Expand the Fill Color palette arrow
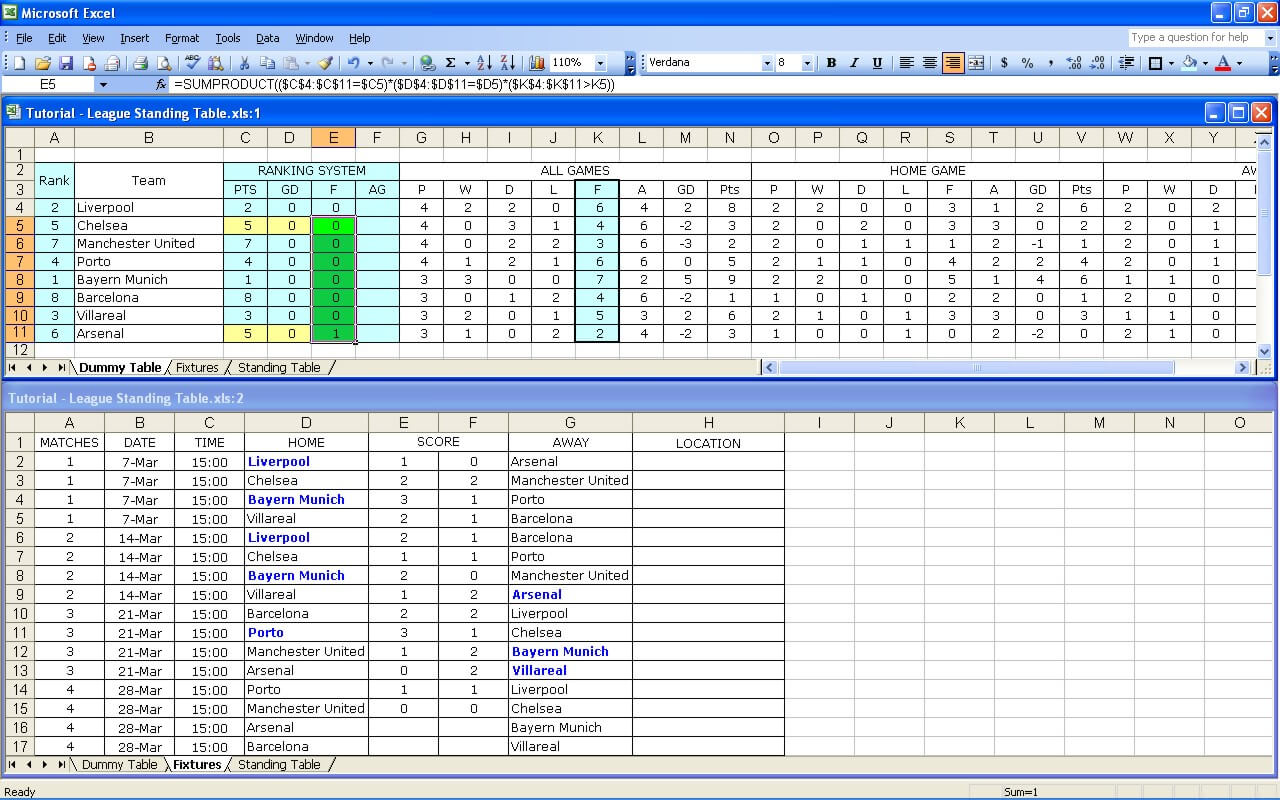The height and width of the screenshot is (800, 1280). tap(1205, 63)
